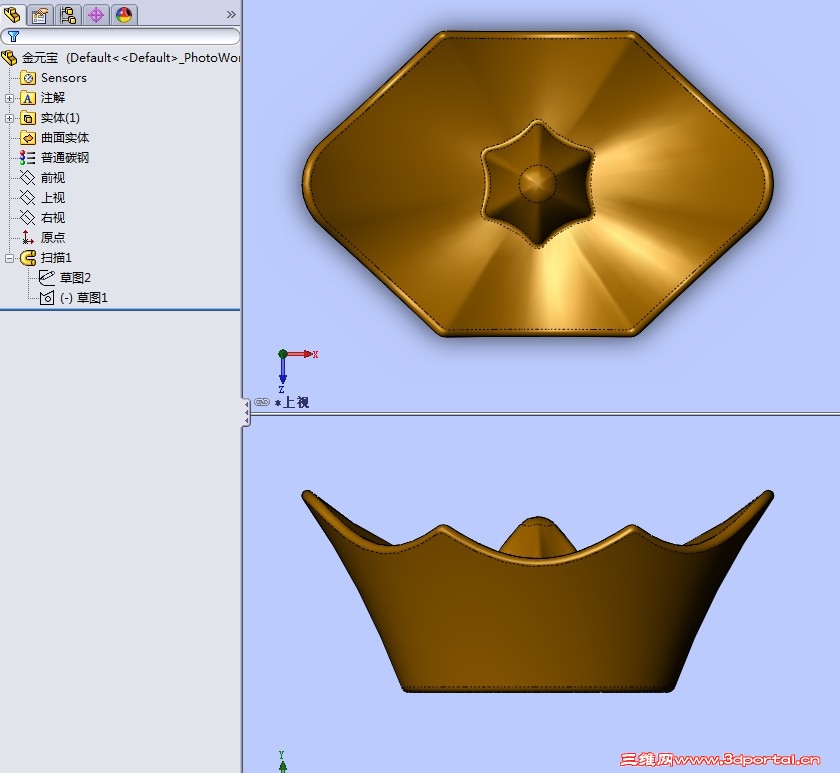The width and height of the screenshot is (840, 773).
Task: Select the 右视 right plane
Action: [x=52, y=217]
